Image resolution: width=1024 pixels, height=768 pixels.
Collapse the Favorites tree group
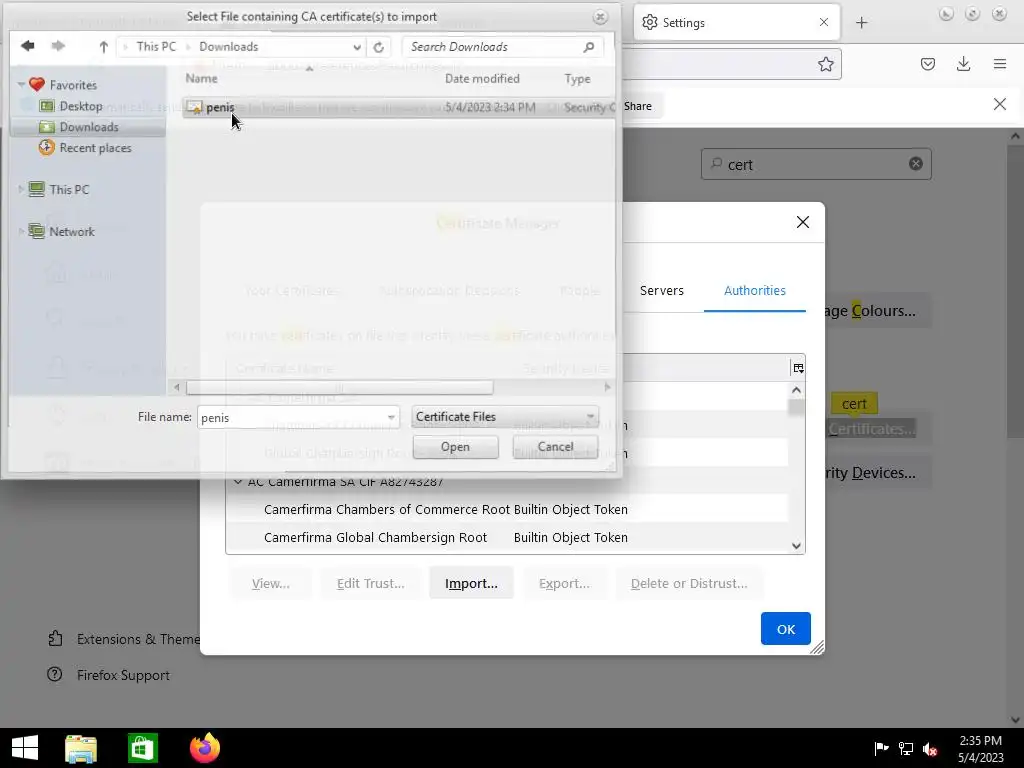click(22, 85)
